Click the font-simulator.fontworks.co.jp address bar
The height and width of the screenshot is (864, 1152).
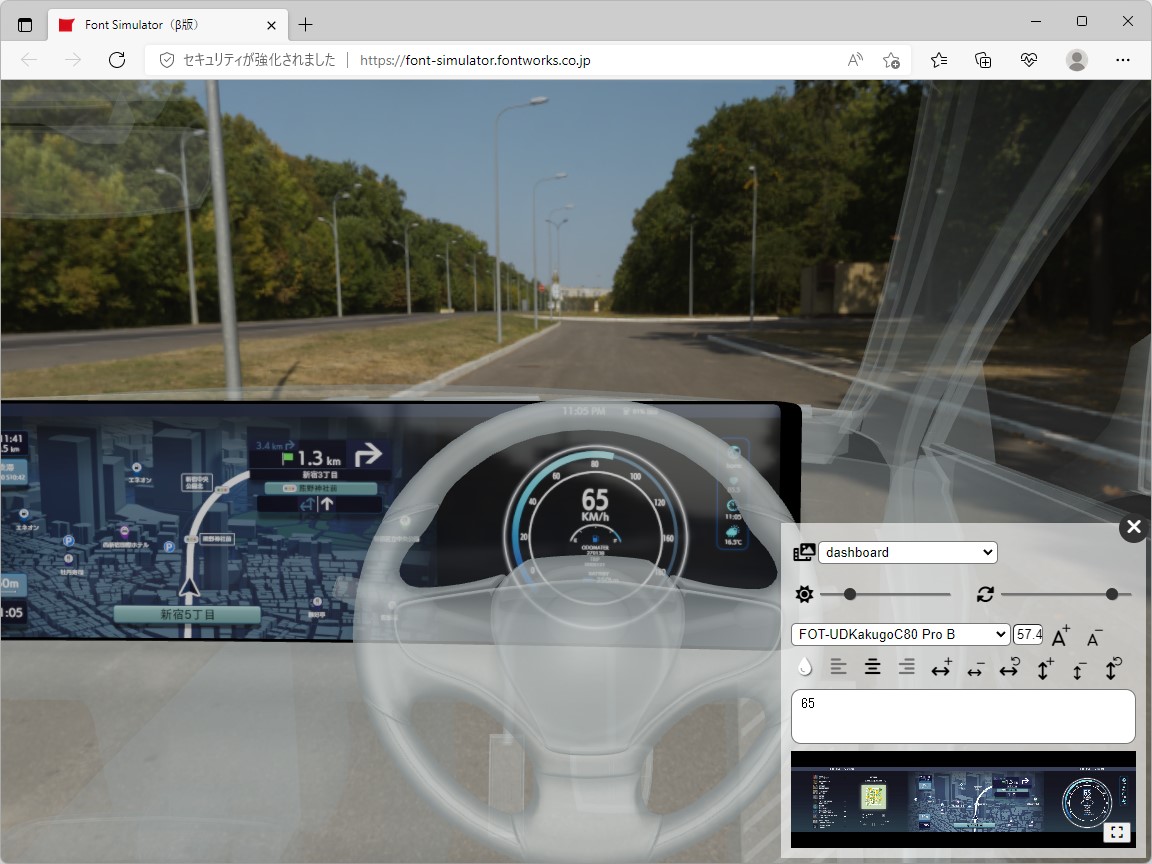[475, 60]
